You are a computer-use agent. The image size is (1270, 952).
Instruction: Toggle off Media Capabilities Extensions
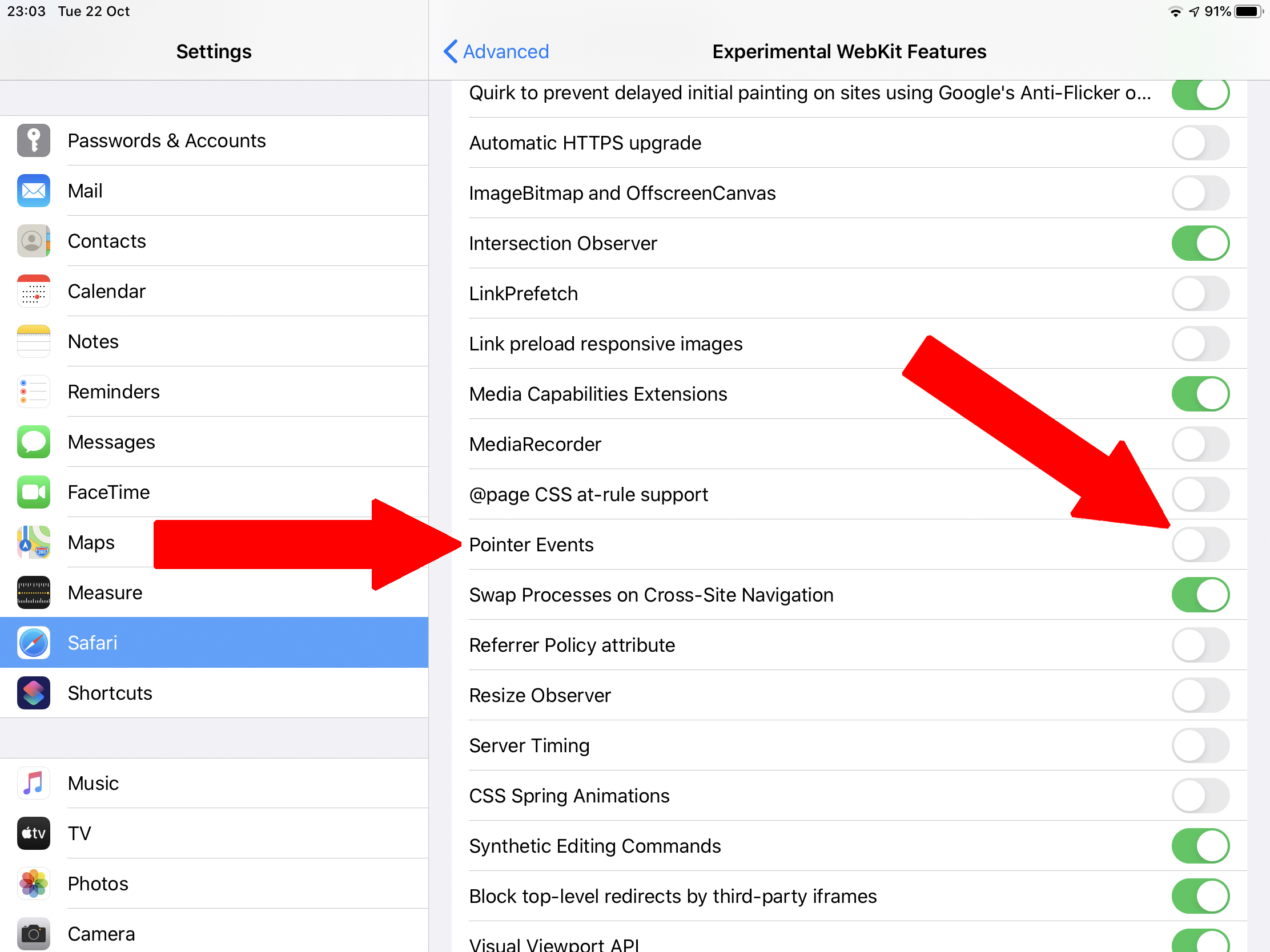tap(1200, 394)
